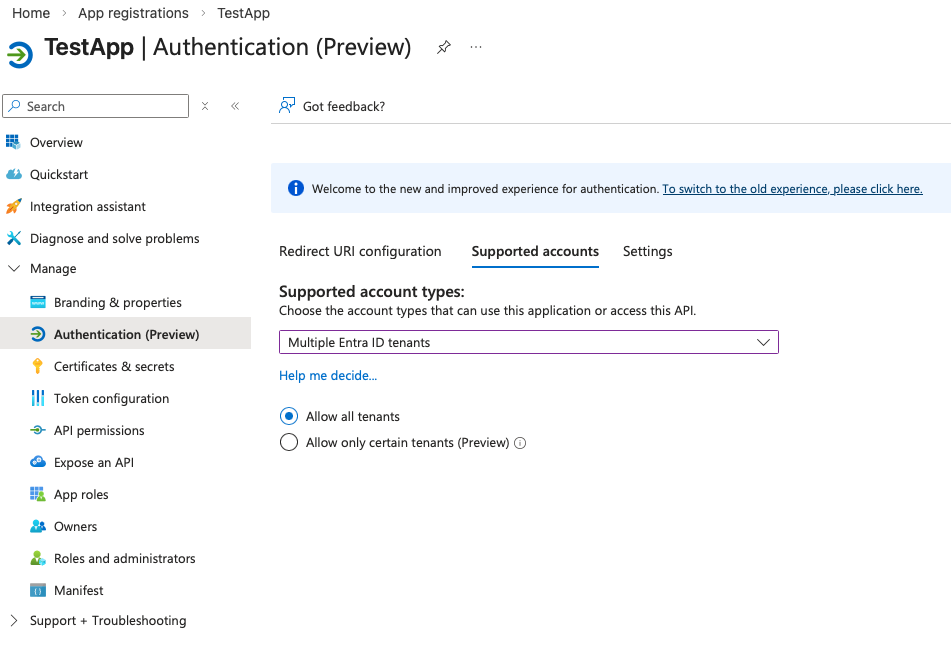Expand Support + Troubleshooting section
951x651 pixels.
[x=14, y=621]
